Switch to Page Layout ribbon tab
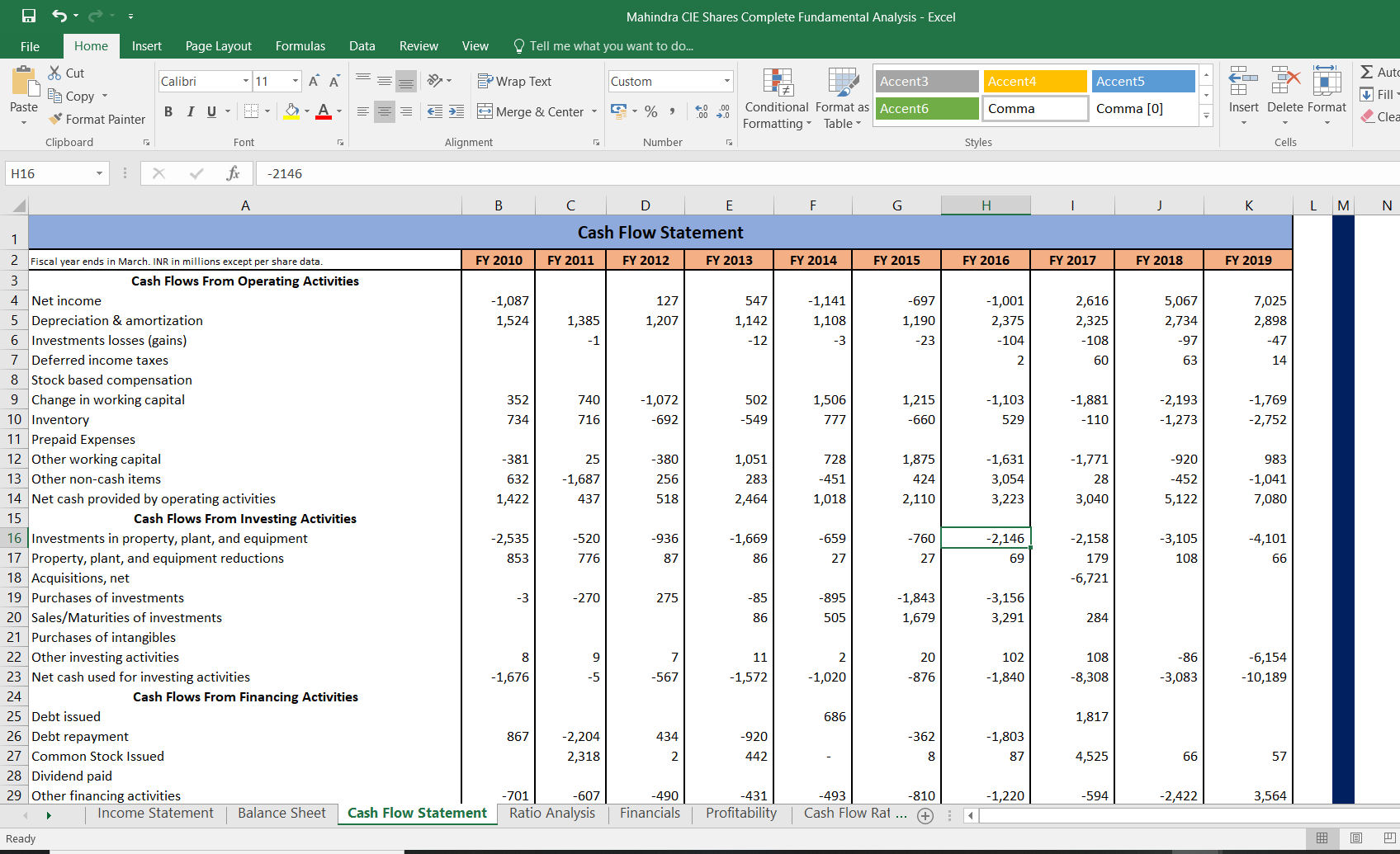The image size is (1400, 854). tap(218, 46)
